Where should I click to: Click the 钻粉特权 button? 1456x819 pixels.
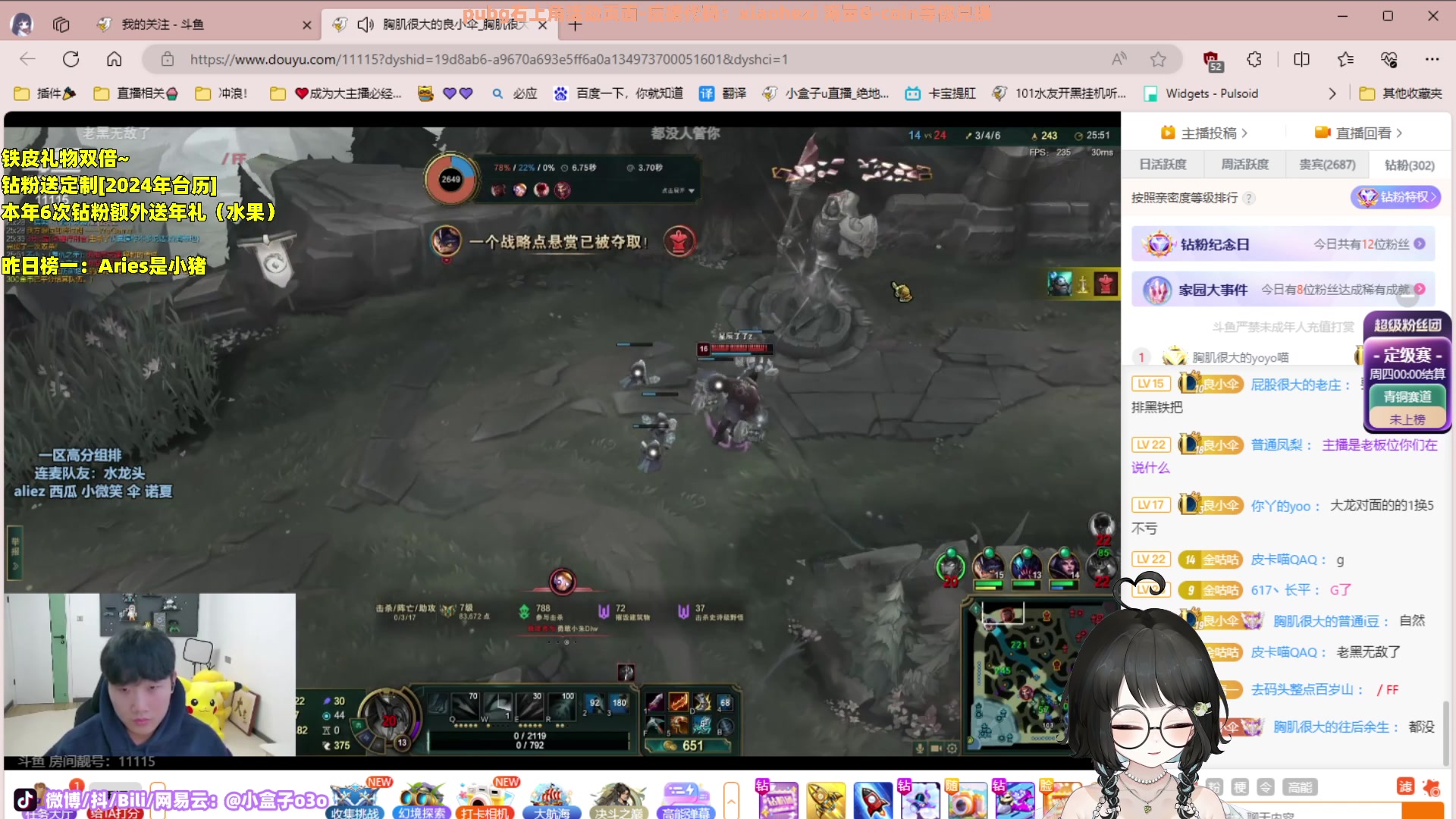[1396, 197]
